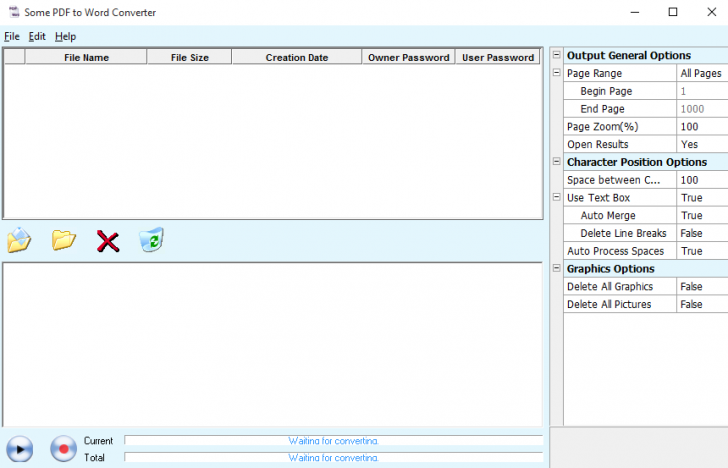Change the Use Text Box value True
Screen dimensions: 728x468
tap(702, 198)
